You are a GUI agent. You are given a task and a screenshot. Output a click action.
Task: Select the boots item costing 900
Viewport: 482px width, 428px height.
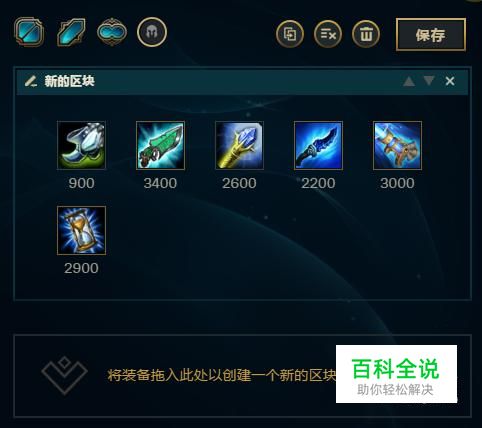81,145
